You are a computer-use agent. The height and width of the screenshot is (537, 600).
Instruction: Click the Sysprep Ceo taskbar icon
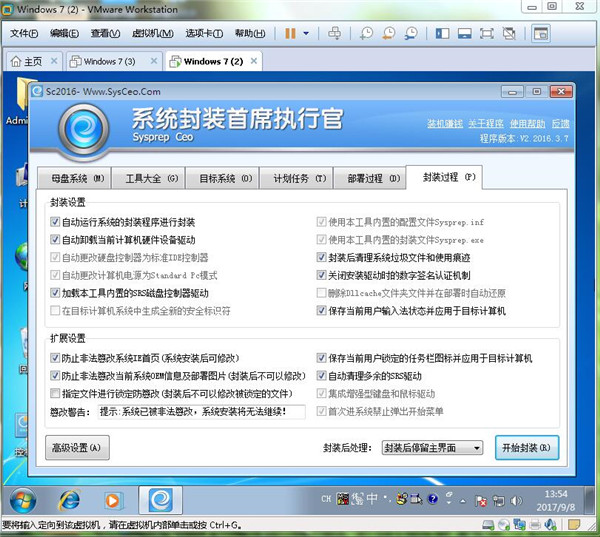tap(160, 500)
